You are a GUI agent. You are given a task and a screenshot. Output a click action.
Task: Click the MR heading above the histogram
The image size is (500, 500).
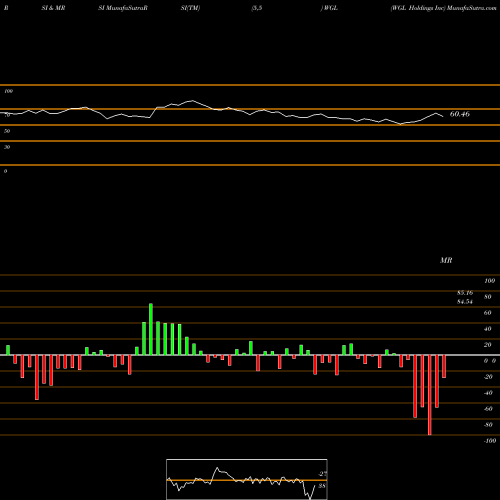click(x=446, y=260)
